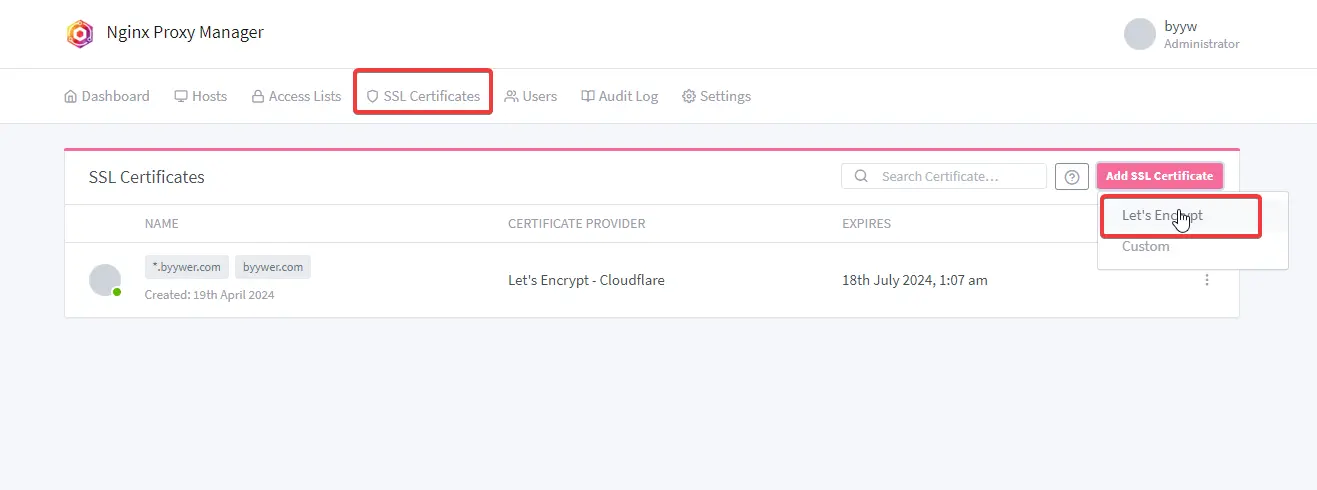Select the SSL Certificates tab
1317x490 pixels.
pos(423,96)
